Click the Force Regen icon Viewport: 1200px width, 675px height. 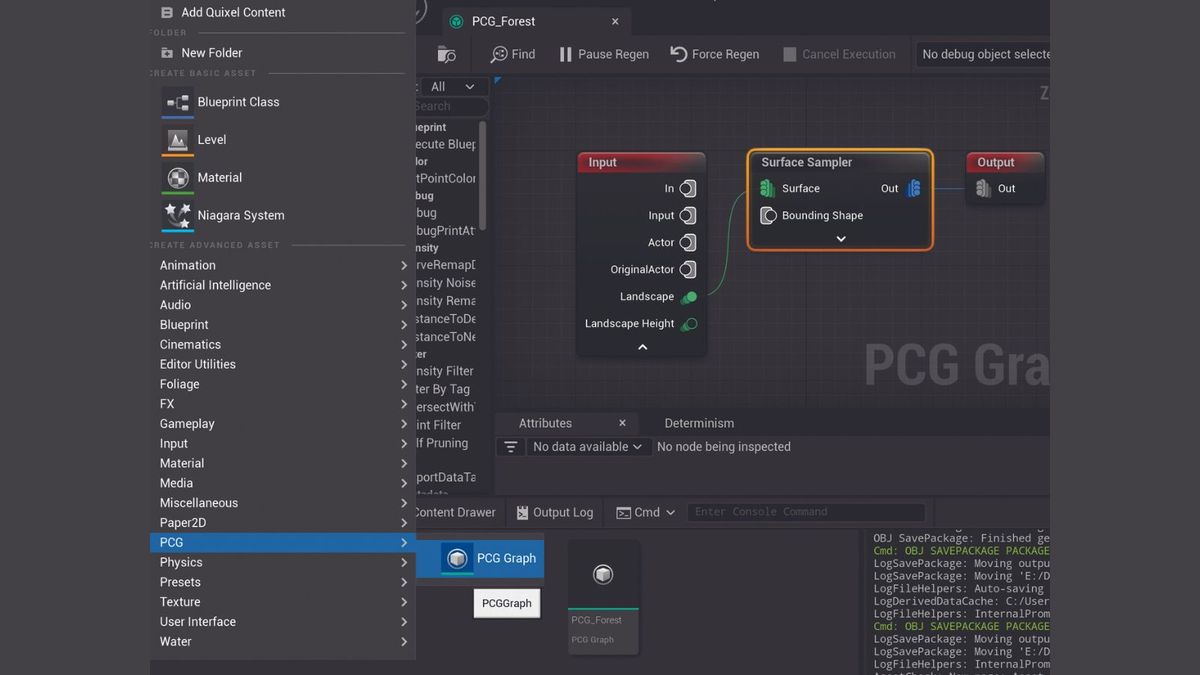coord(680,54)
